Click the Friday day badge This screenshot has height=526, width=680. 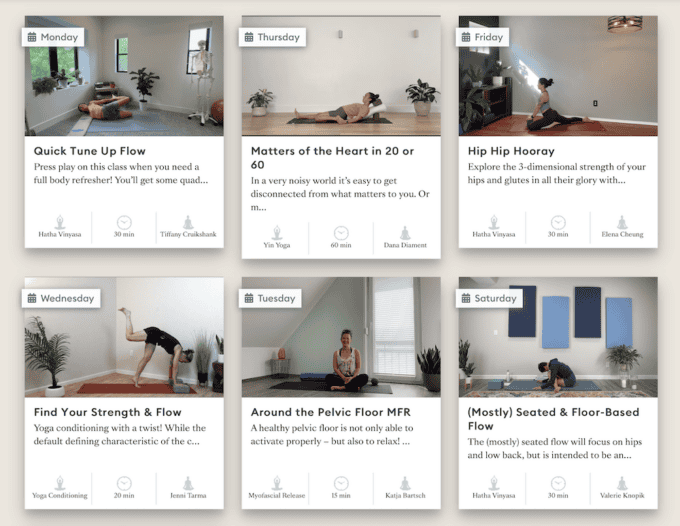(x=482, y=37)
